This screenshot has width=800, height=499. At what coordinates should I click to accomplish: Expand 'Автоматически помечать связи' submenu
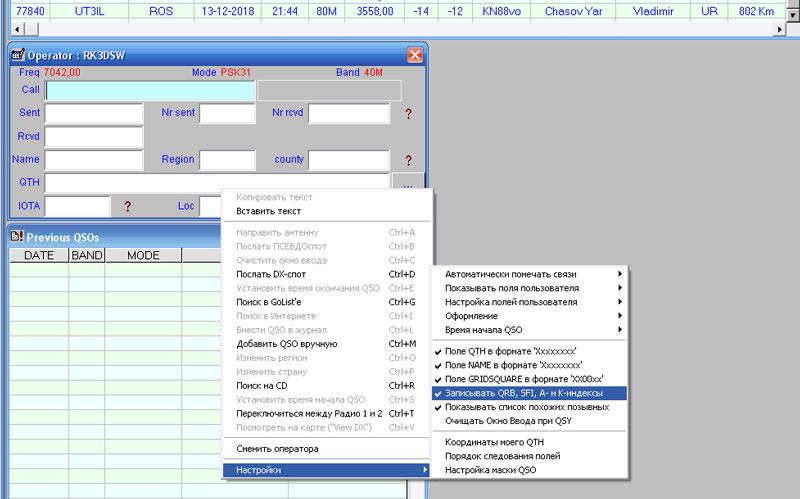pyautogui.click(x=510, y=274)
